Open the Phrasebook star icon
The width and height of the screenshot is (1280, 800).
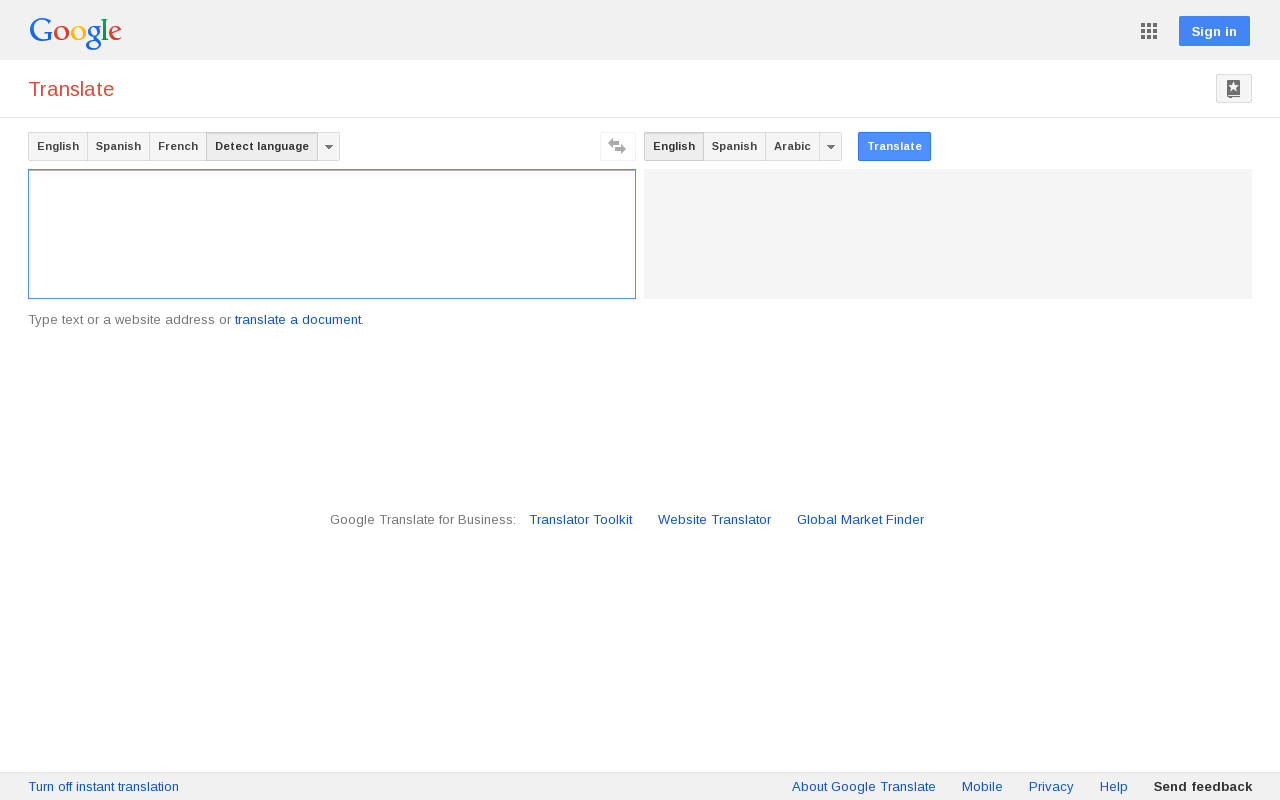(1234, 88)
